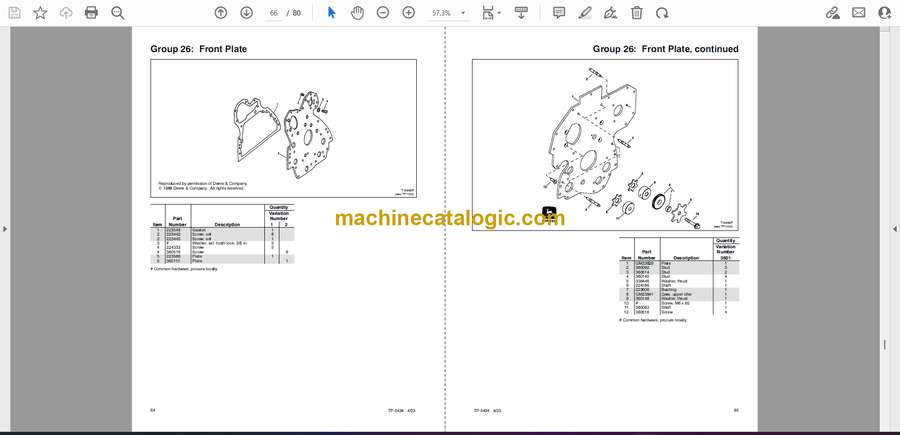Viewport: 900px width, 435px height.
Task: Click the upload to cloud icon
Action: (66, 13)
